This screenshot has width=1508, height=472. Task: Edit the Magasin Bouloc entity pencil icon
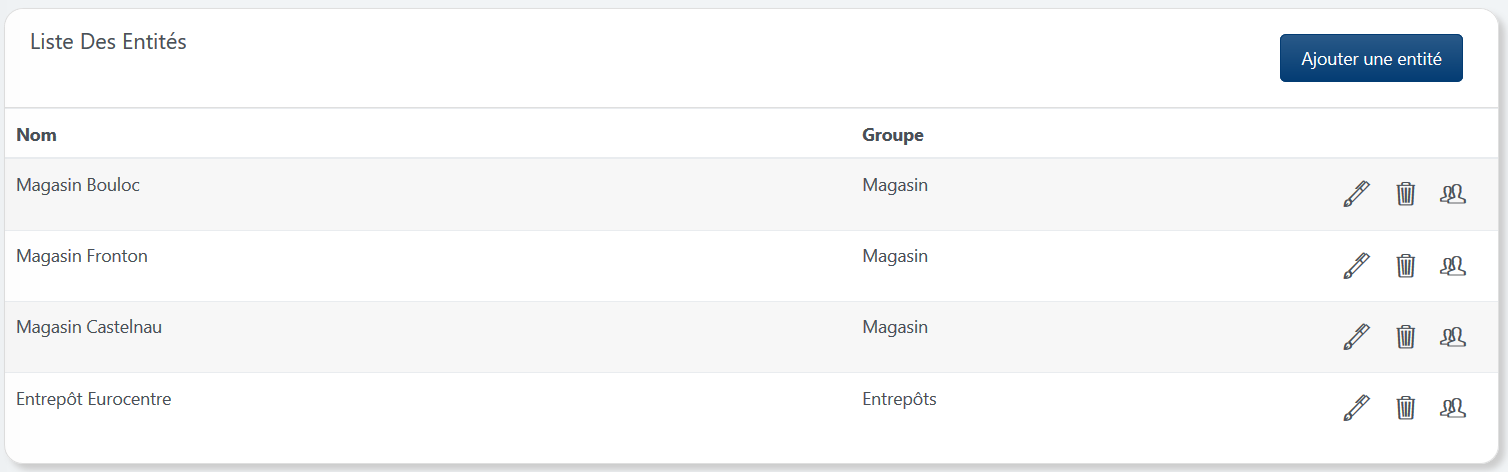point(1355,194)
